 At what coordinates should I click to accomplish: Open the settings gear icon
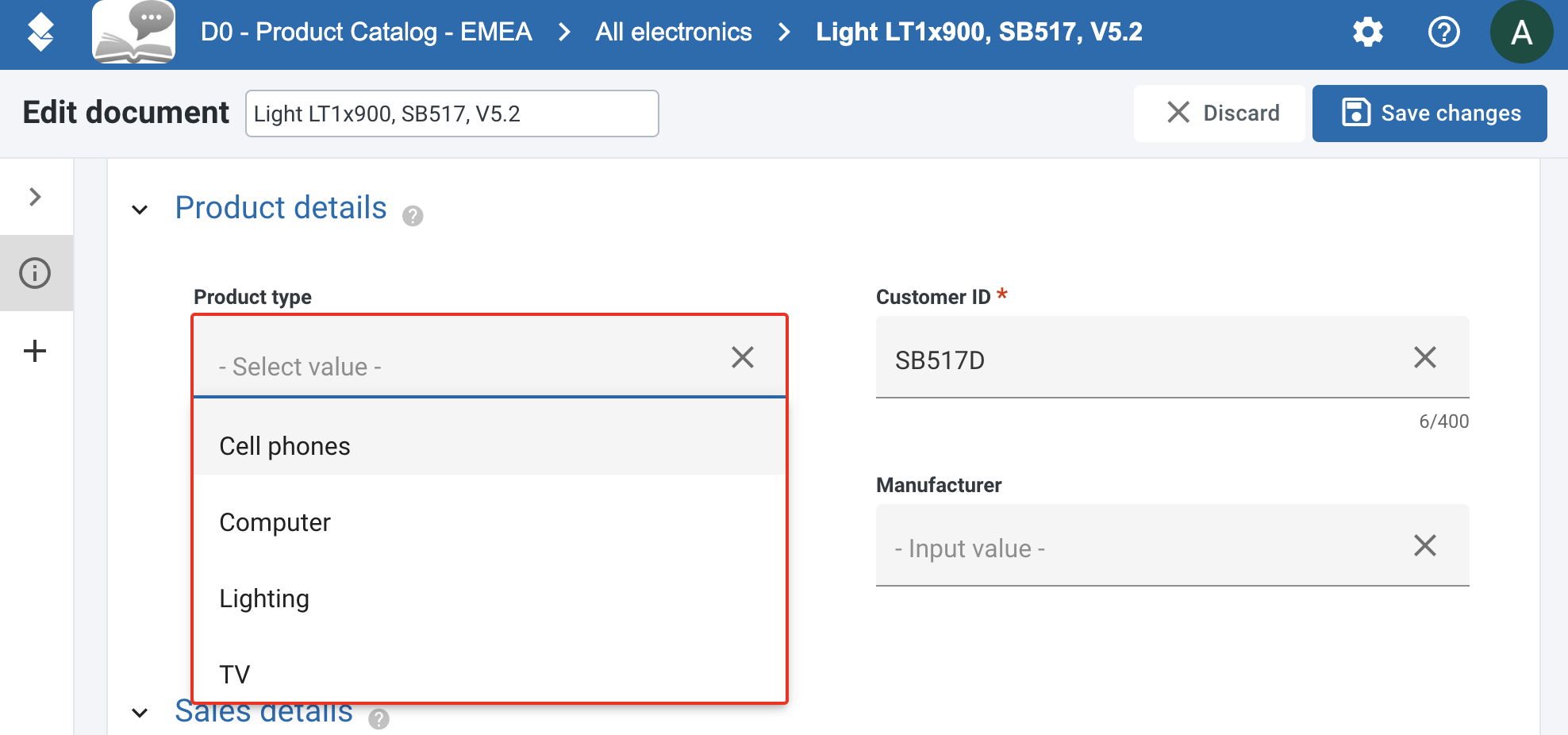(1367, 33)
